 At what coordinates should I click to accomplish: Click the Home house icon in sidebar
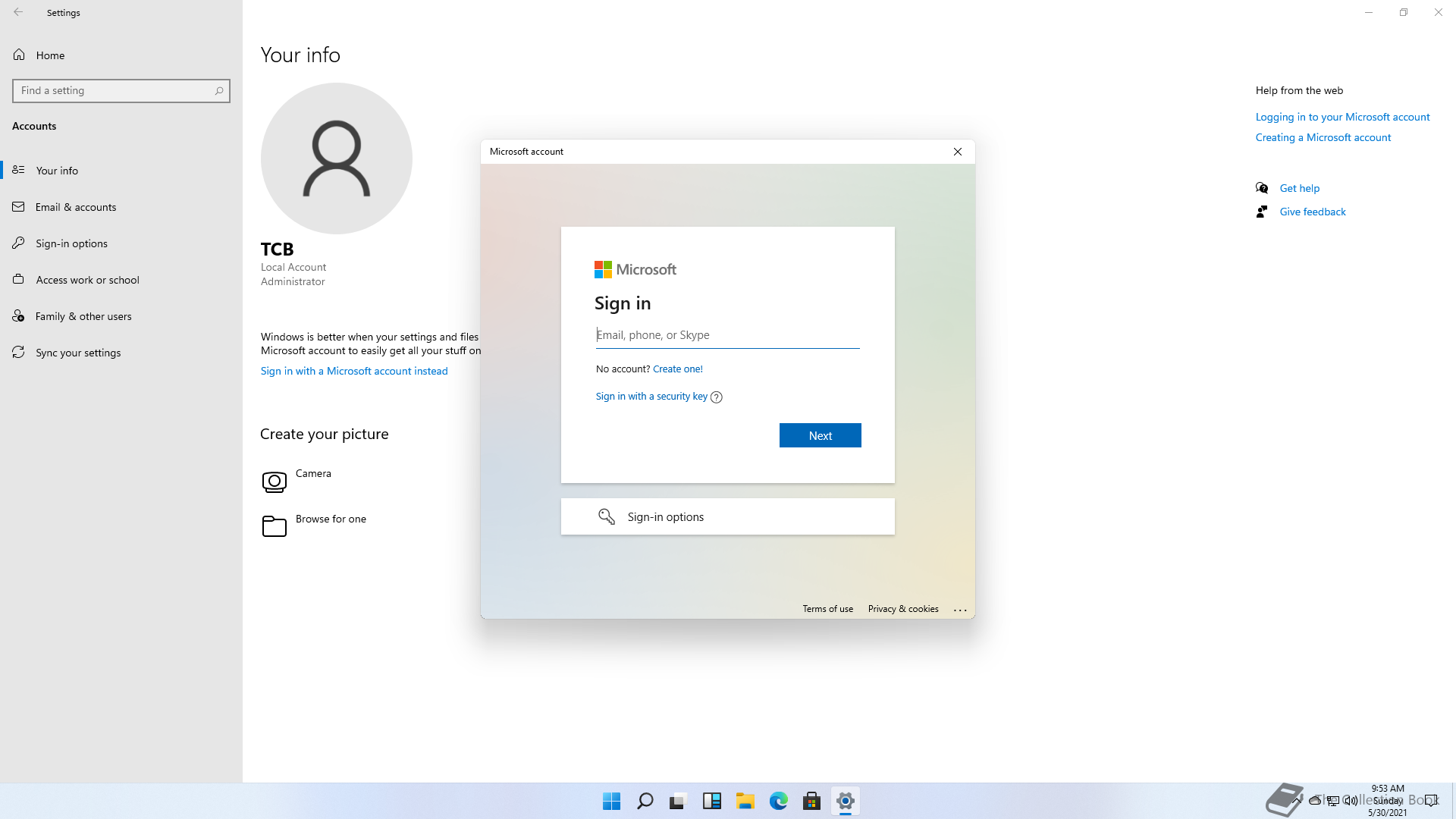coord(19,55)
